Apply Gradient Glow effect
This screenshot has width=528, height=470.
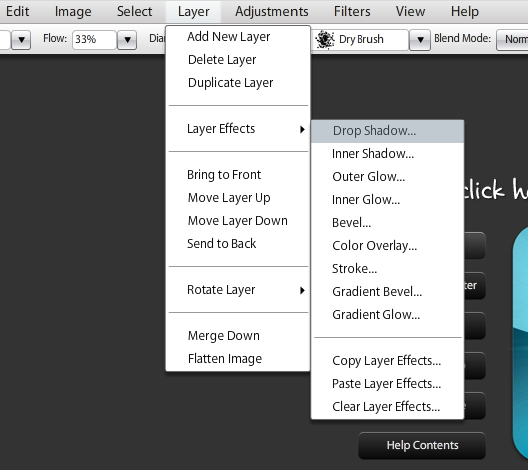point(387,314)
